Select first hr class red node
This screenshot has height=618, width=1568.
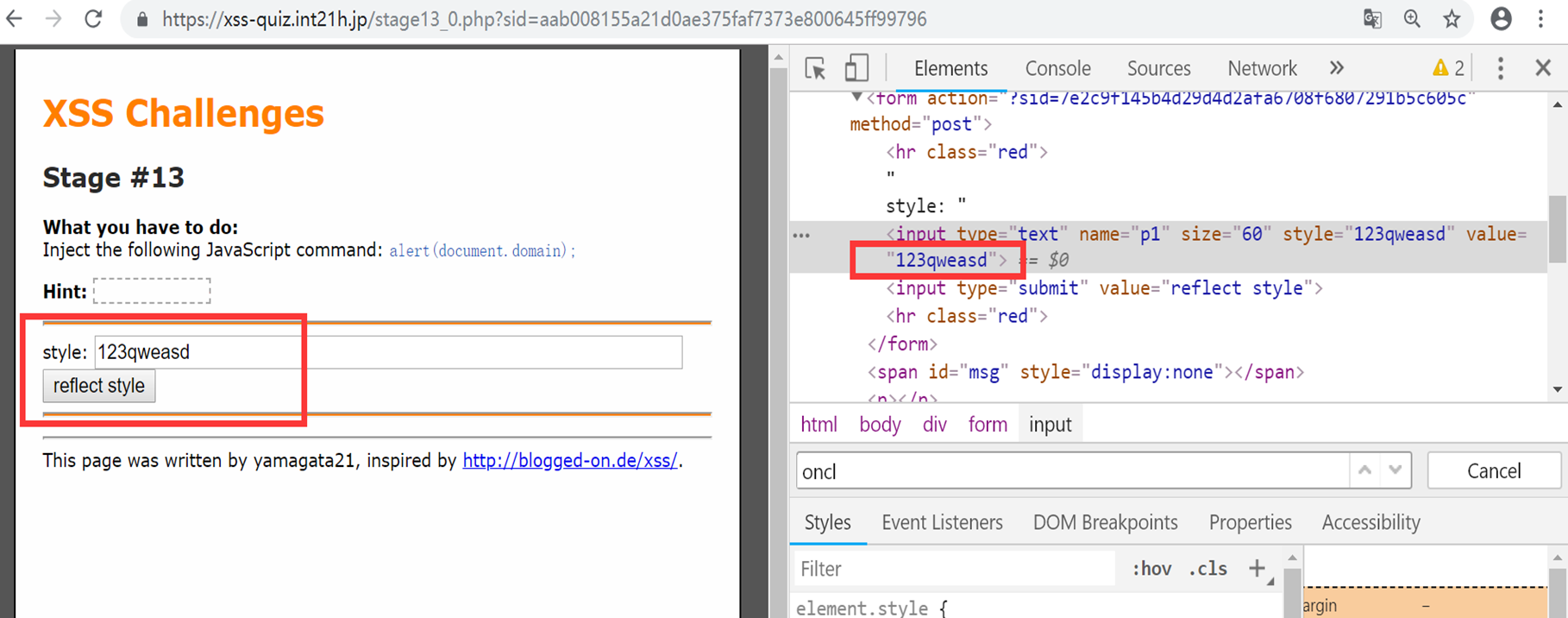coord(967,153)
